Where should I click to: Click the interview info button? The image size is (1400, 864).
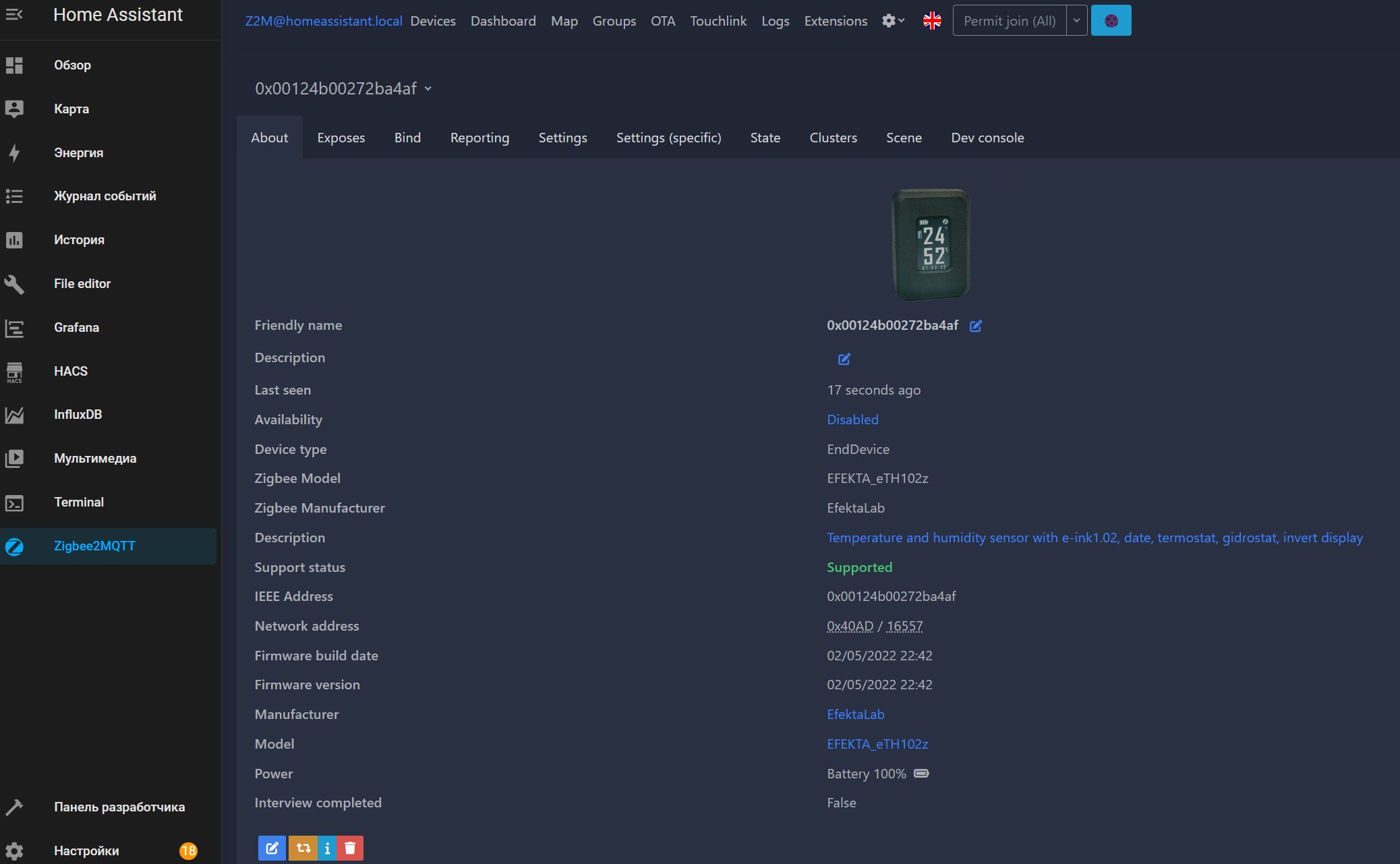click(327, 848)
